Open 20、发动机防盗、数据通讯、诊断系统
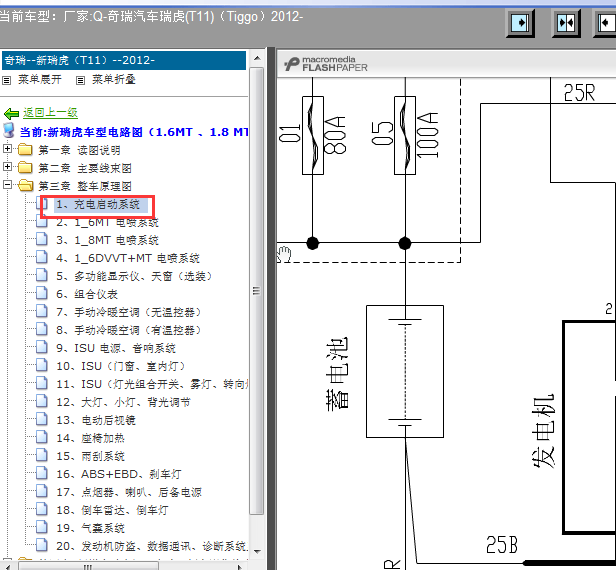Viewport: 616px width, 570px height. [152, 546]
